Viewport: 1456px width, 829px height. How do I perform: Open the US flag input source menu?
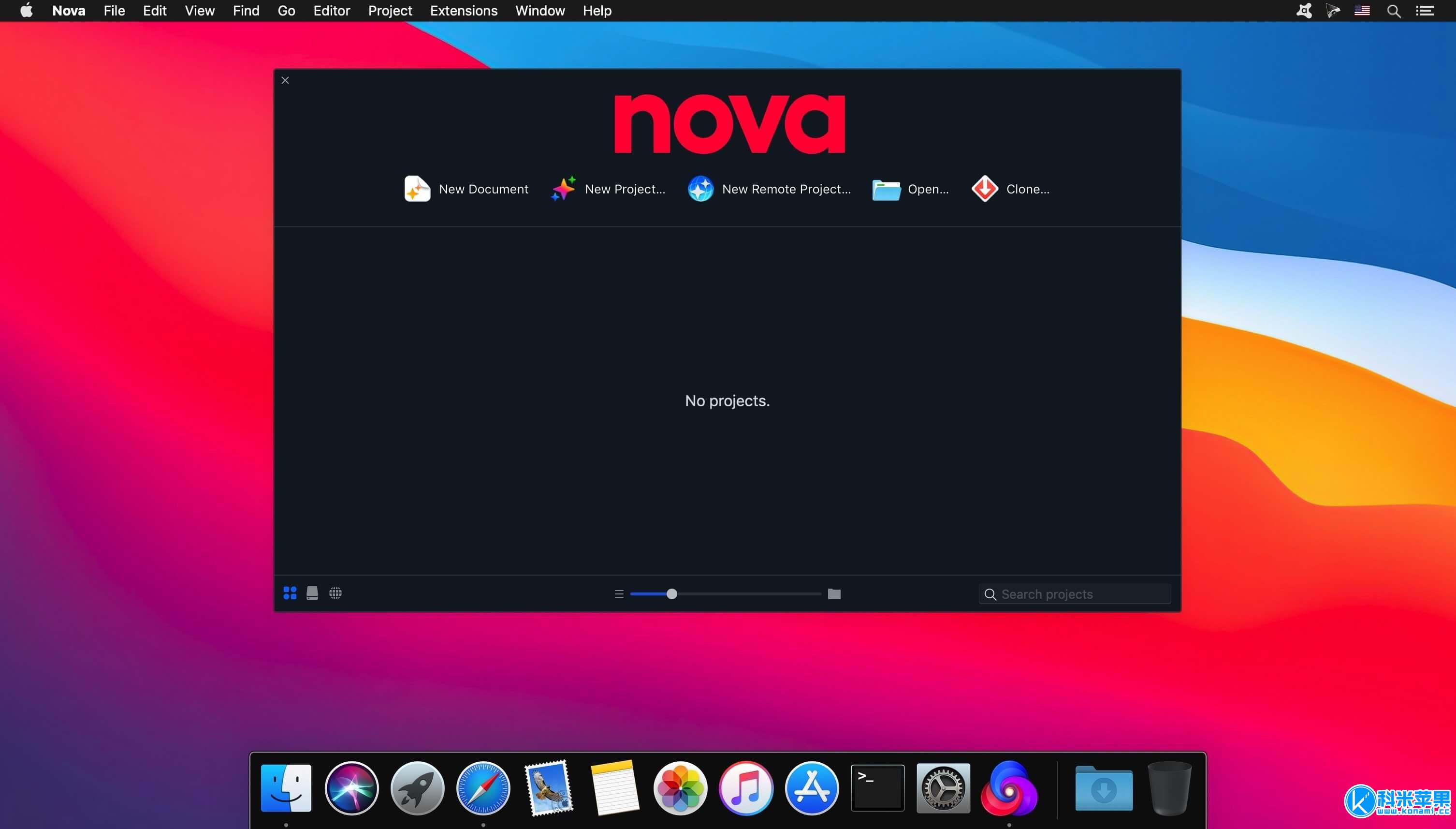[1362, 10]
